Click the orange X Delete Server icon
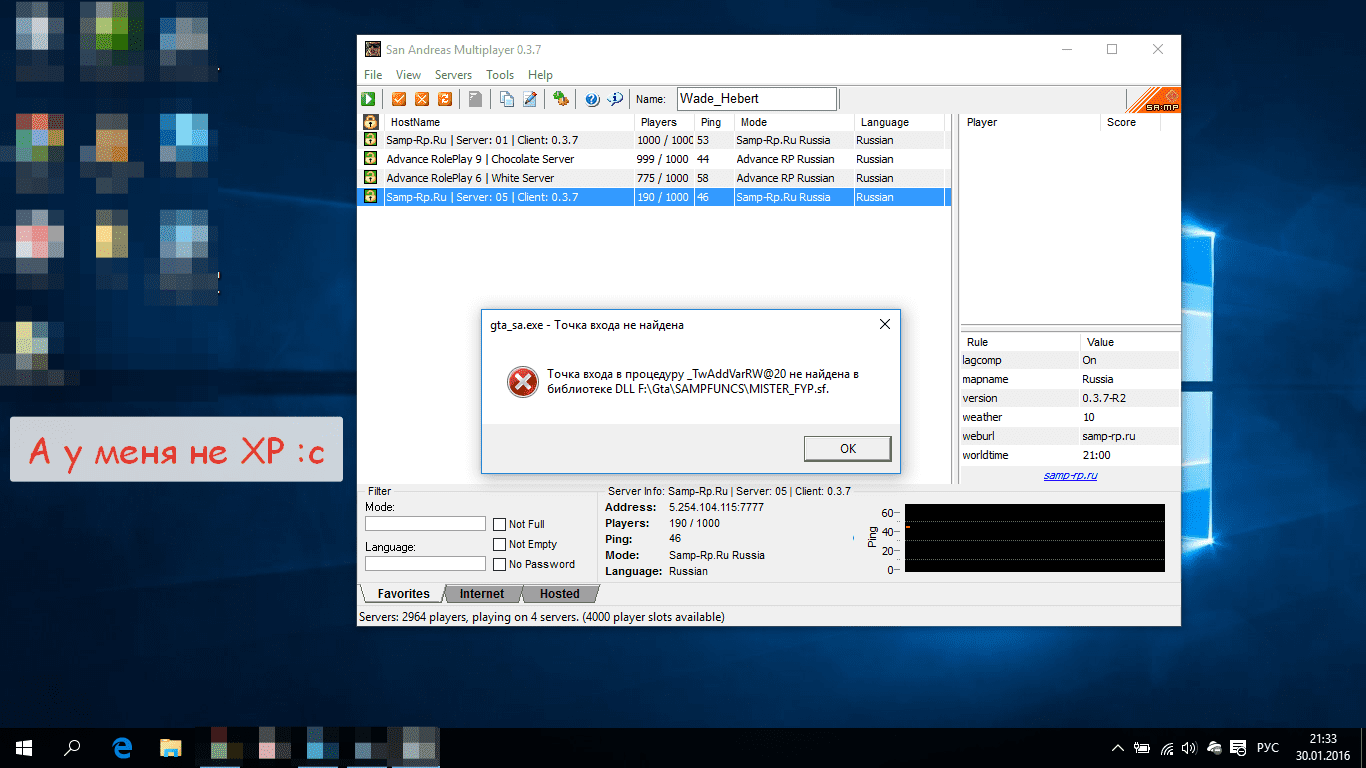Viewport: 1366px width, 768px height. tap(422, 99)
